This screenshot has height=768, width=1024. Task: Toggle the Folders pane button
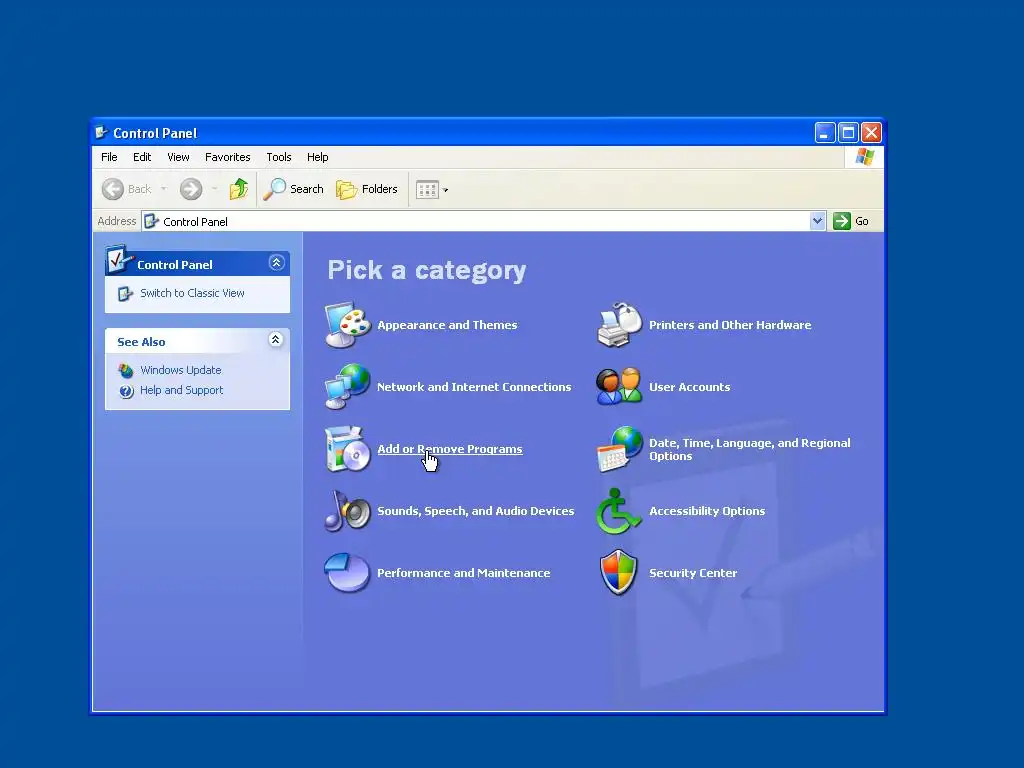(x=367, y=189)
